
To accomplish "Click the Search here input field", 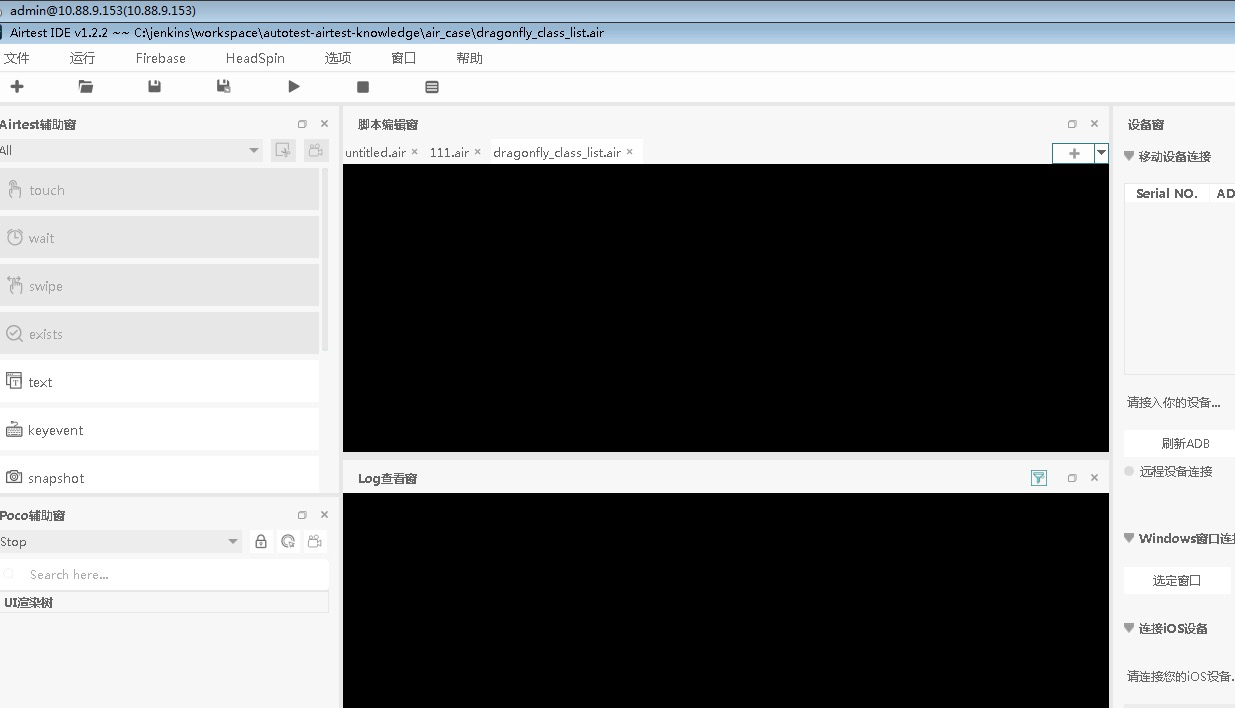I will pos(165,574).
